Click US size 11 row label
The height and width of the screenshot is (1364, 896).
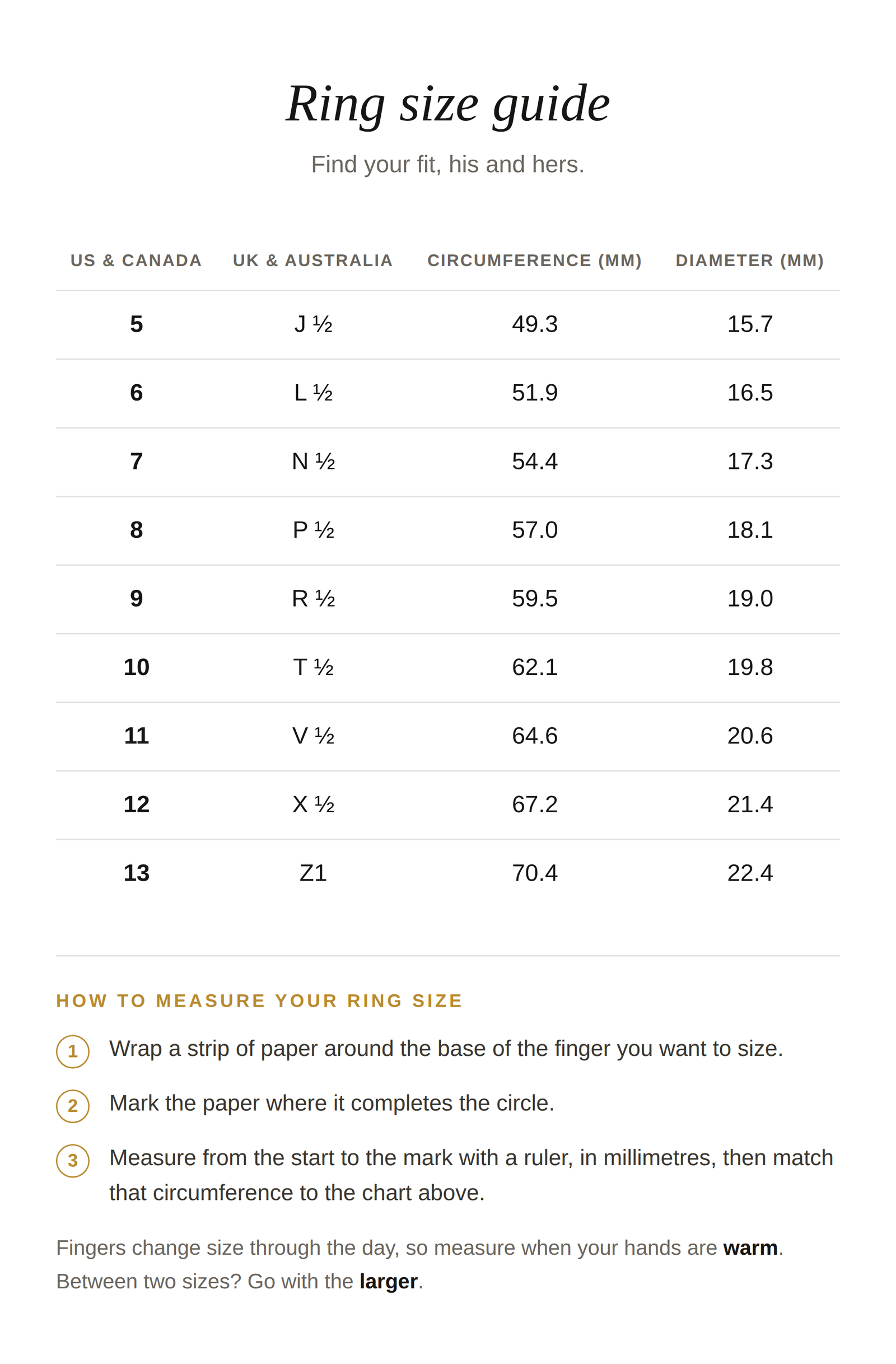pos(136,736)
